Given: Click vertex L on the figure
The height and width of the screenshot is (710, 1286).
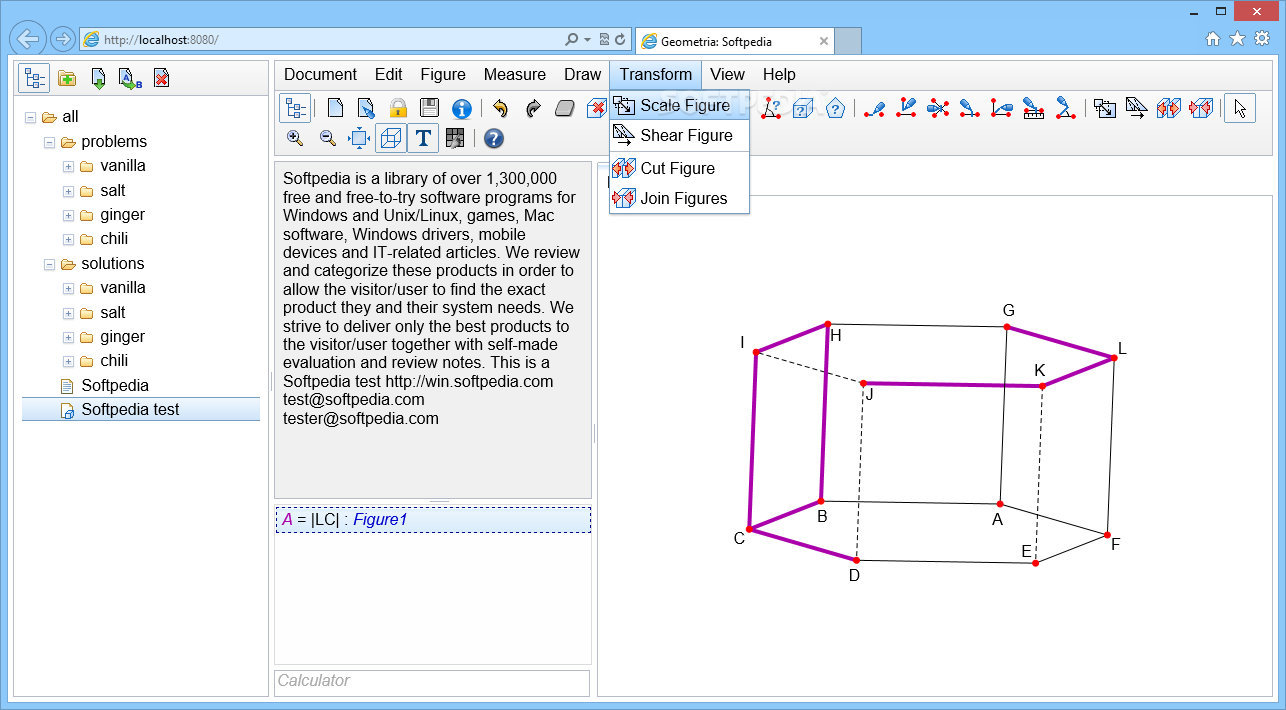Looking at the screenshot, I should pos(1114,357).
